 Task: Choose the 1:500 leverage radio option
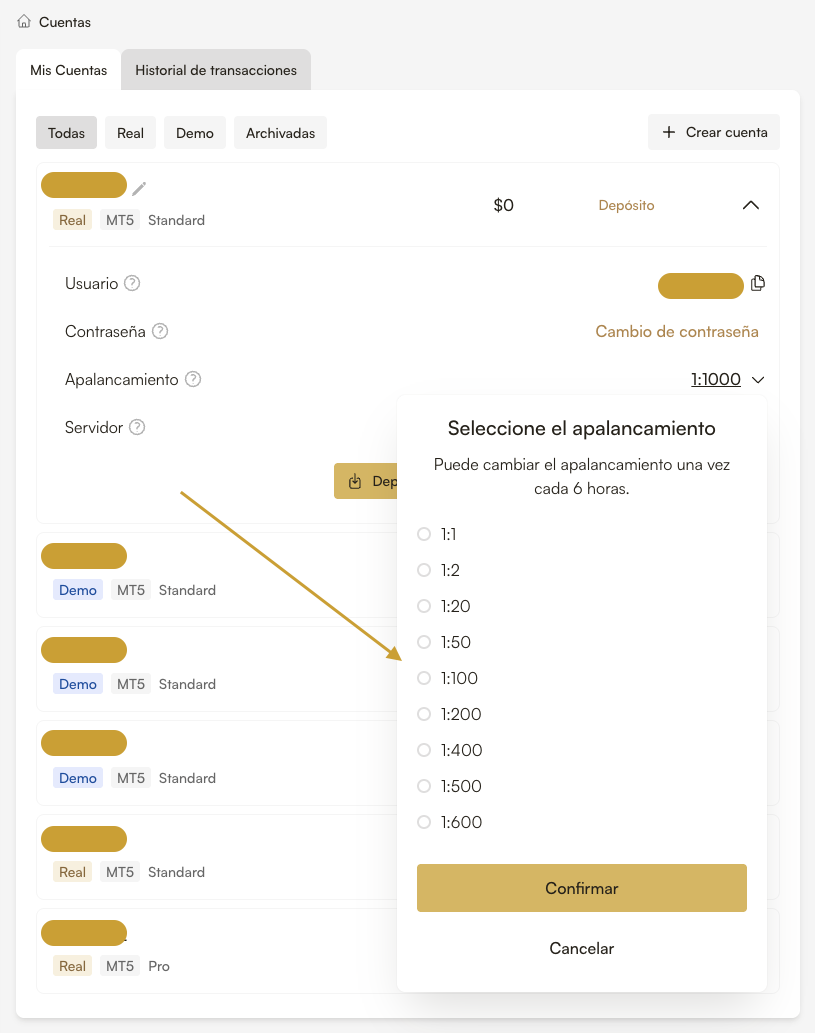click(424, 786)
